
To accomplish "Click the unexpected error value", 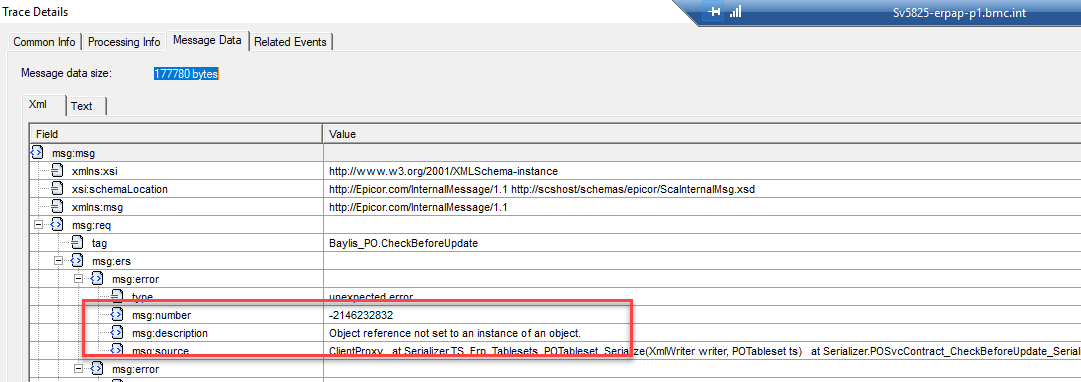I will [371, 296].
